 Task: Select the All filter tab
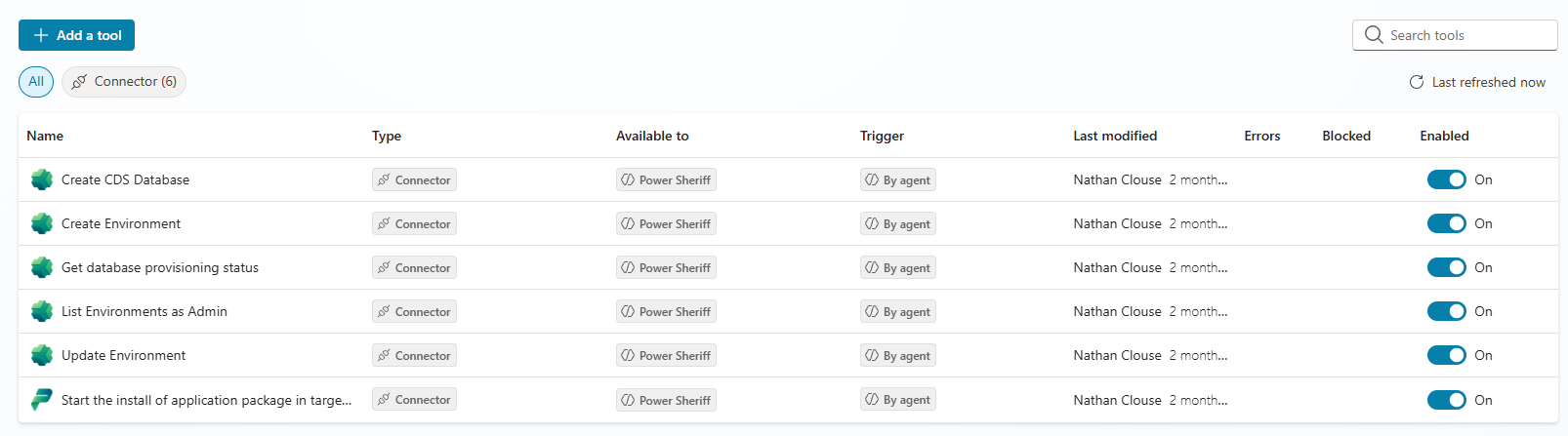36,82
